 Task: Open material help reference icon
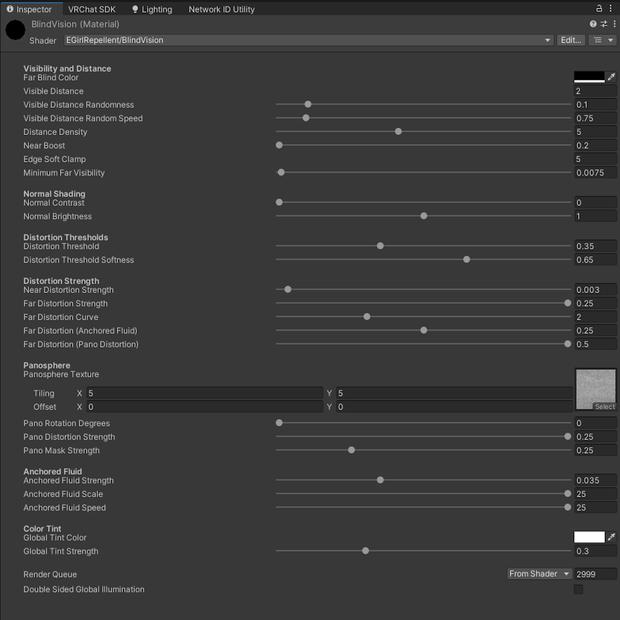tap(593, 24)
